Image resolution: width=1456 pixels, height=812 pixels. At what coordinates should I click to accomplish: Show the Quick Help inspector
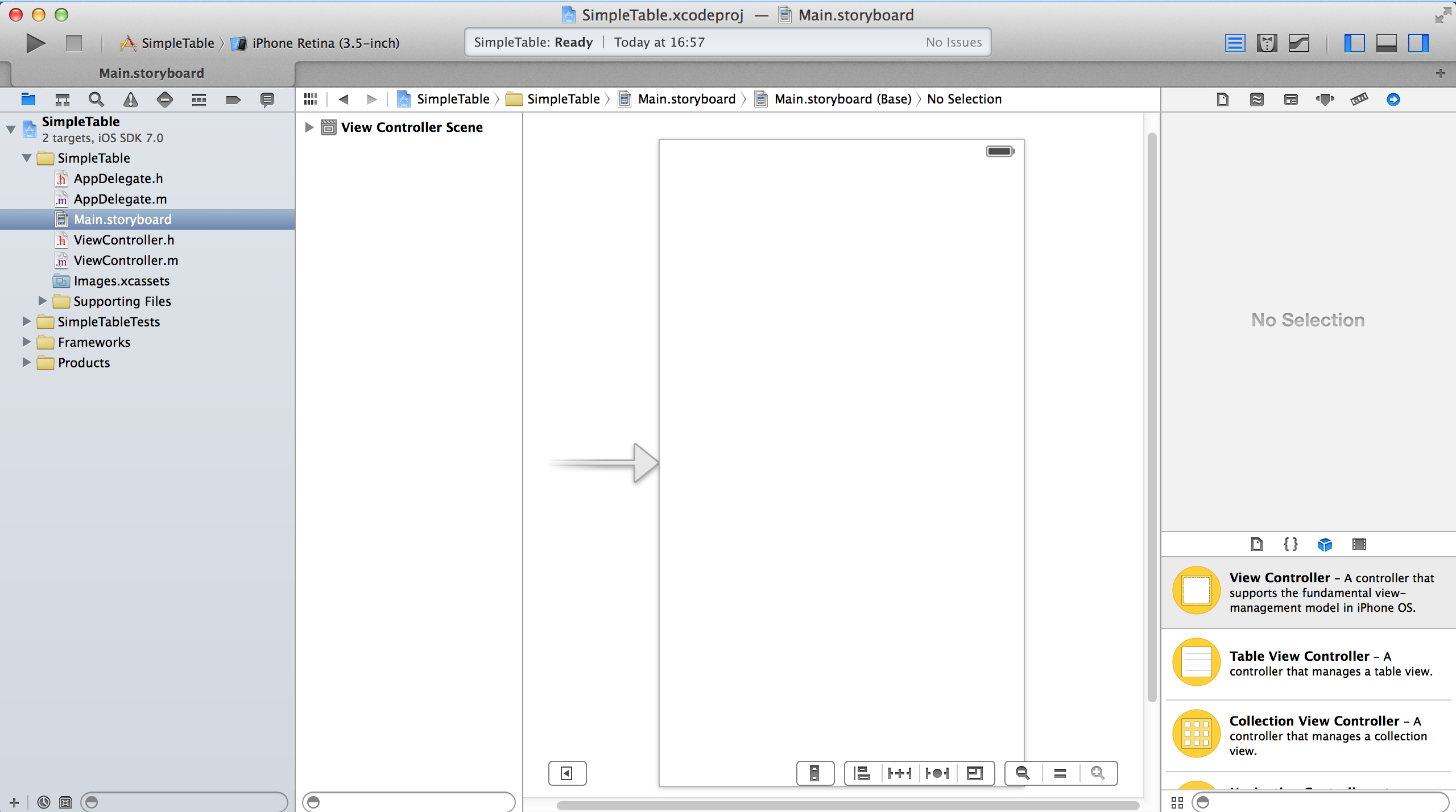pyautogui.click(x=1256, y=100)
